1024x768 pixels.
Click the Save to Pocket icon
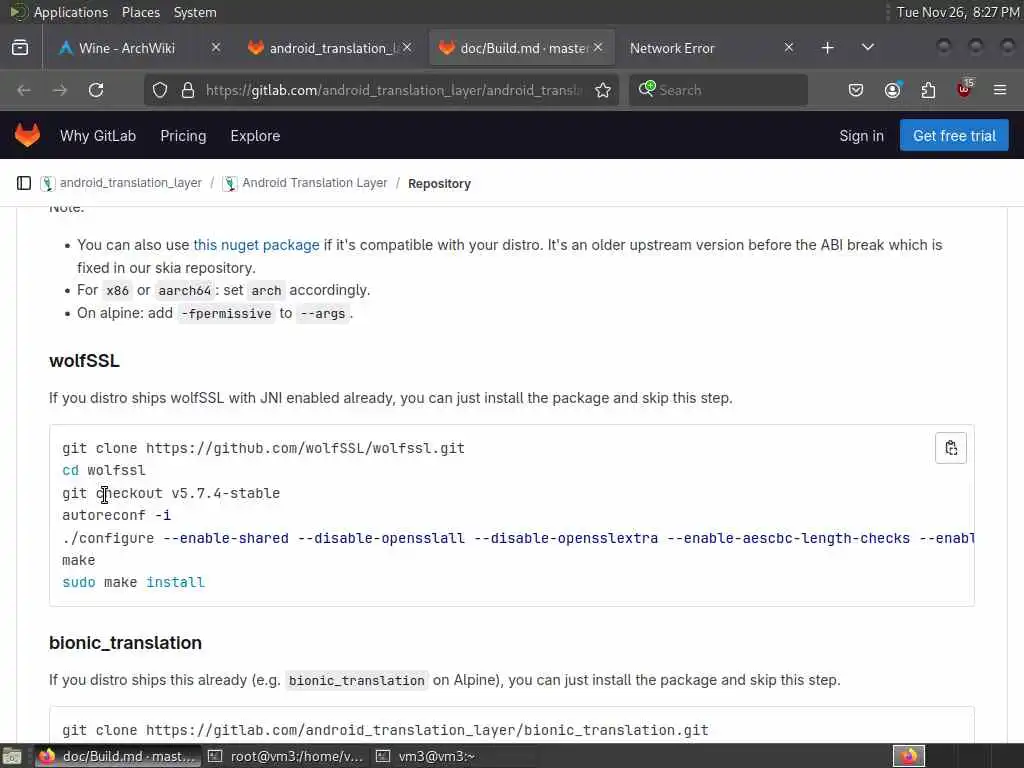click(x=856, y=90)
